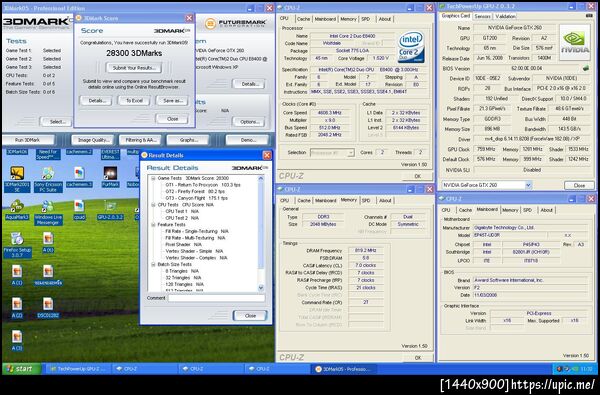Open CPU tab in Memory CPU-Z window
The width and height of the screenshot is (600, 395).
click(x=284, y=200)
